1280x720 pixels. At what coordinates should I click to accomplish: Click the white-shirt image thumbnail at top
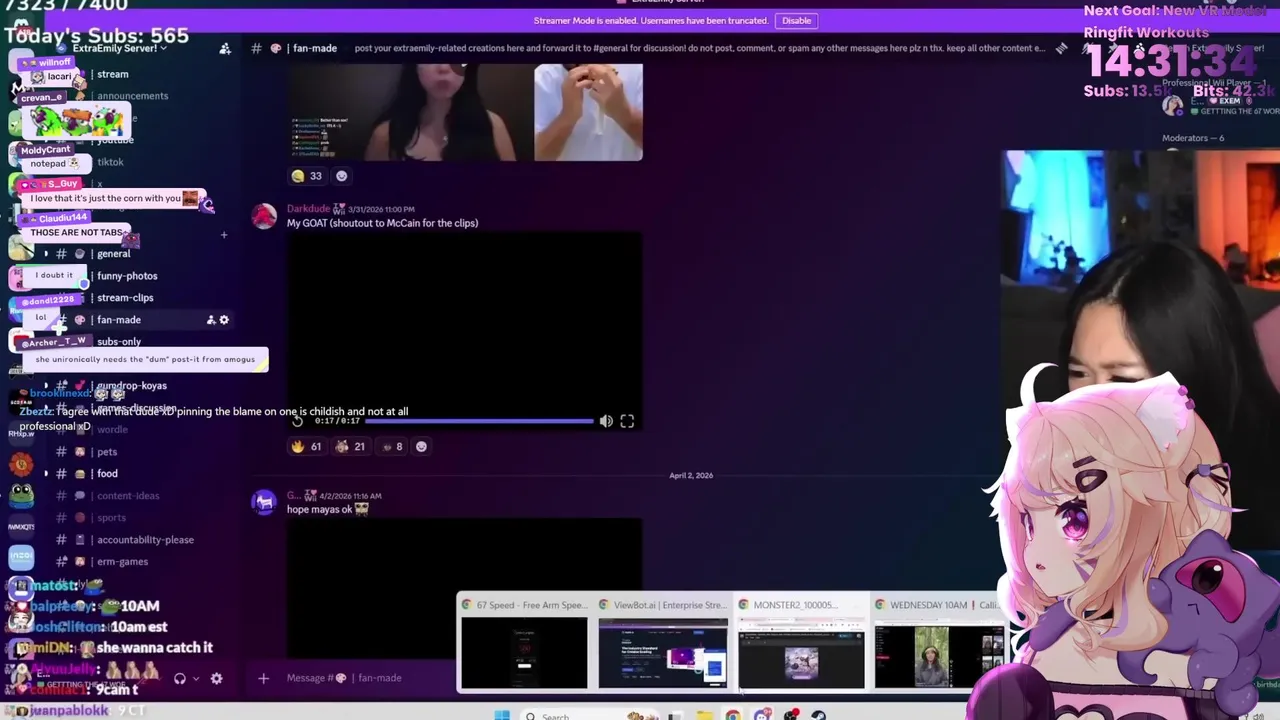coord(588,112)
